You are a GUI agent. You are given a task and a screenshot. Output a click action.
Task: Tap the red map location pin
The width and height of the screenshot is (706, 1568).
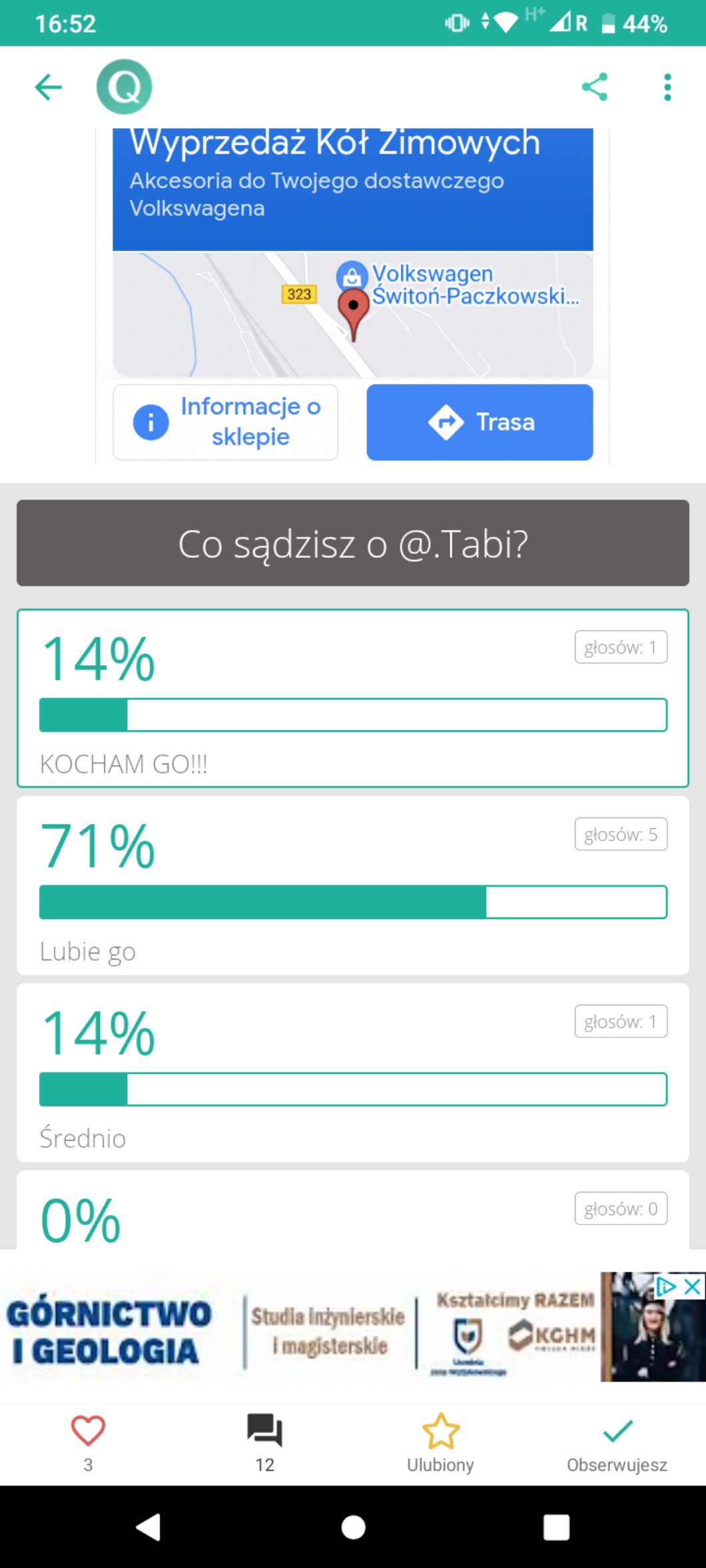354,312
